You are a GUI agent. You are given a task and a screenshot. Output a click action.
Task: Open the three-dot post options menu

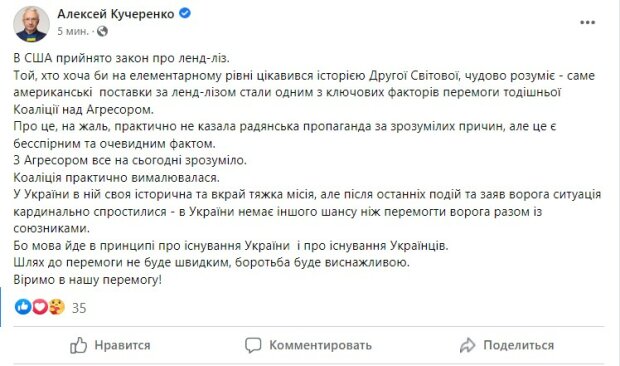pyautogui.click(x=587, y=22)
